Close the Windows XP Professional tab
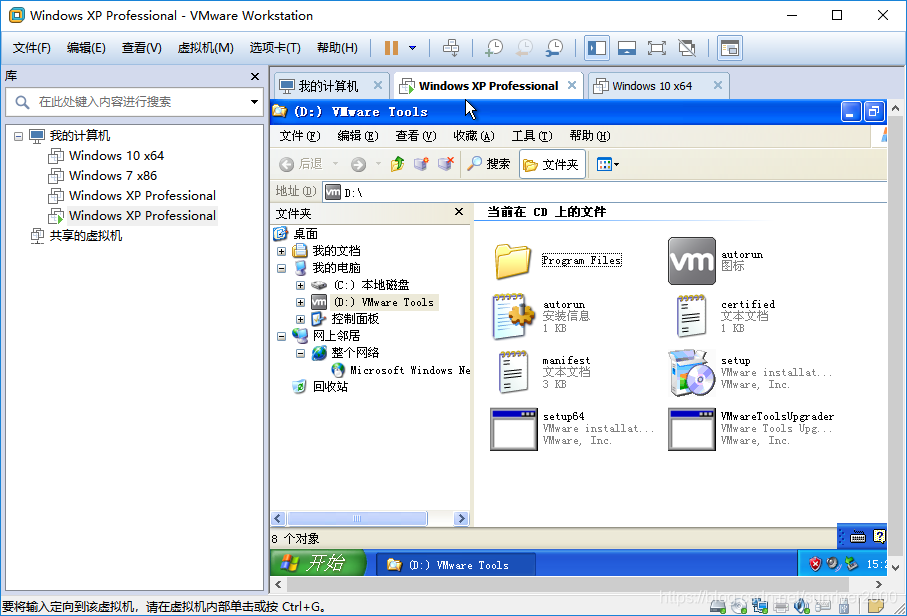 572,86
